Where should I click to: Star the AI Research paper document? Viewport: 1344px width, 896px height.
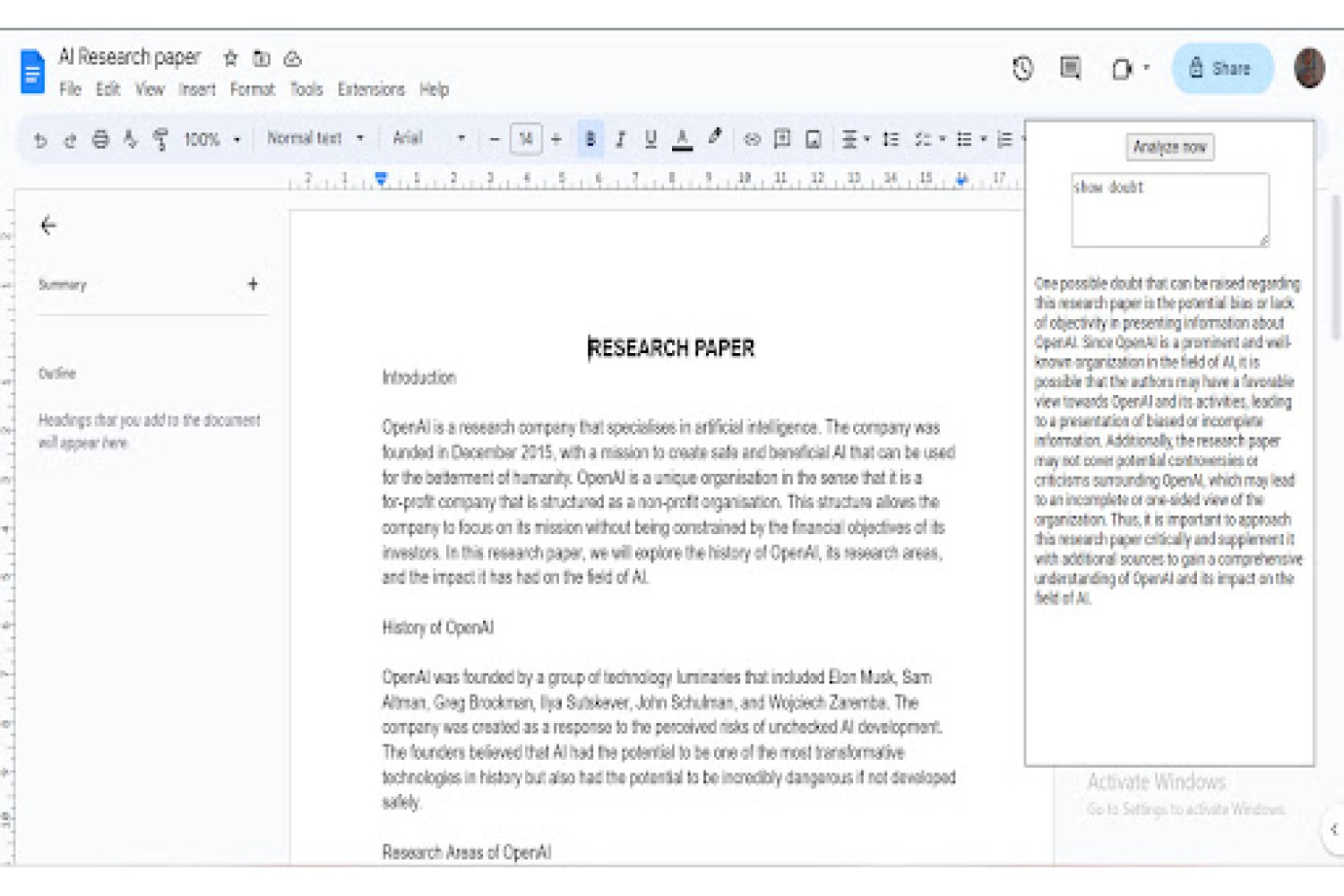click(230, 58)
